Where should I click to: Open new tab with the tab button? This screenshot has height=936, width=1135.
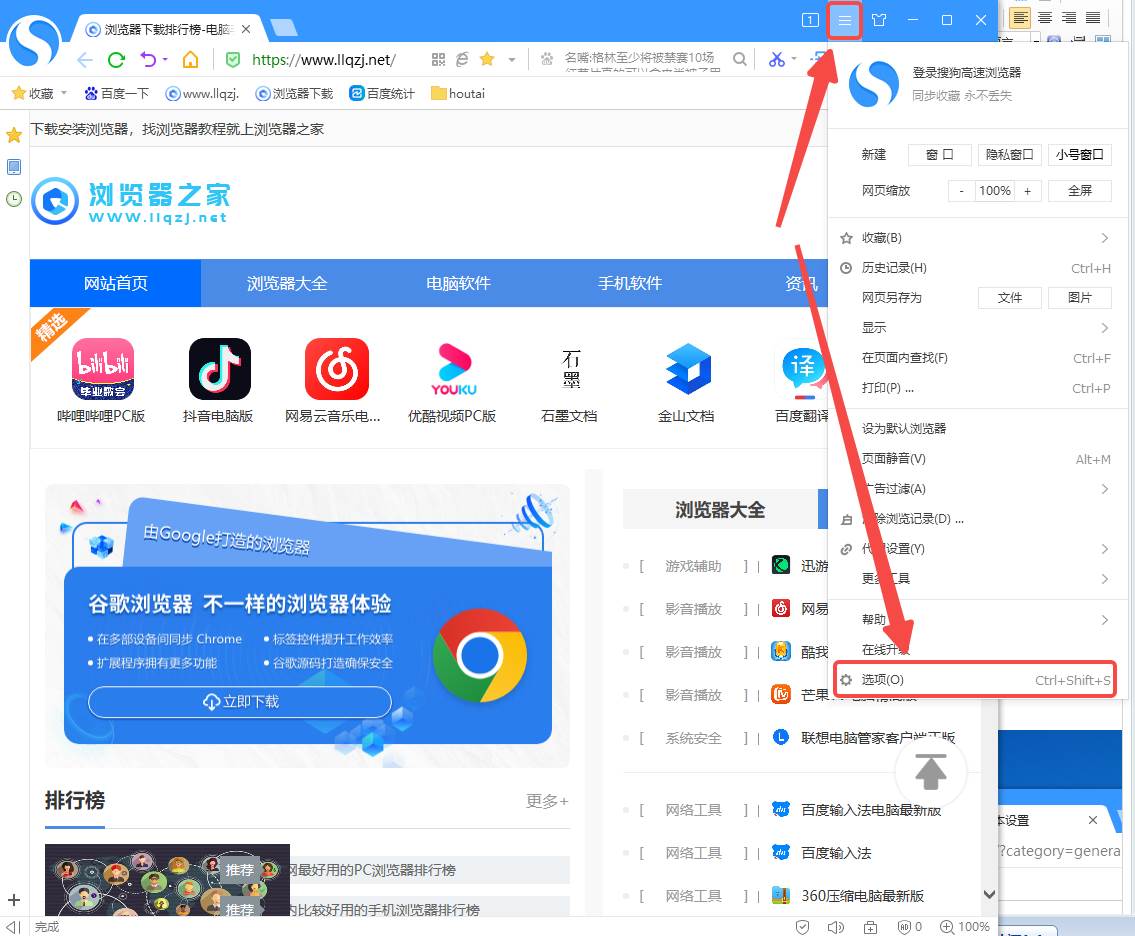(x=283, y=28)
